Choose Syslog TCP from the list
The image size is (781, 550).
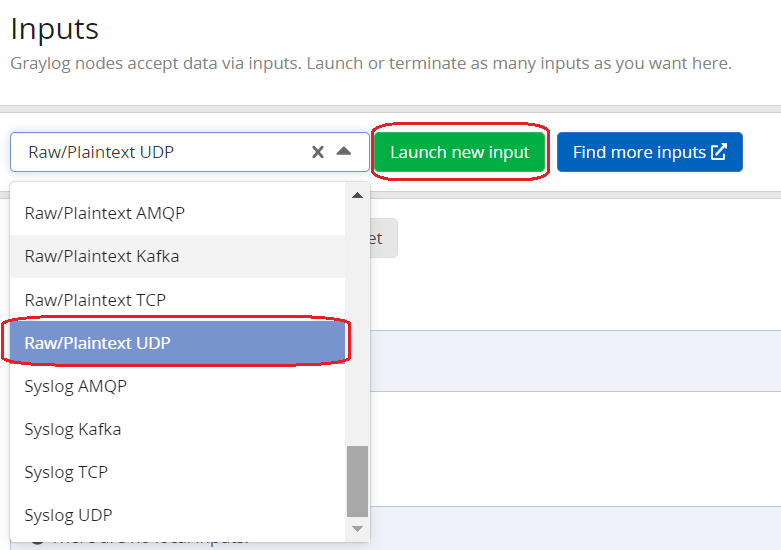[177, 472]
